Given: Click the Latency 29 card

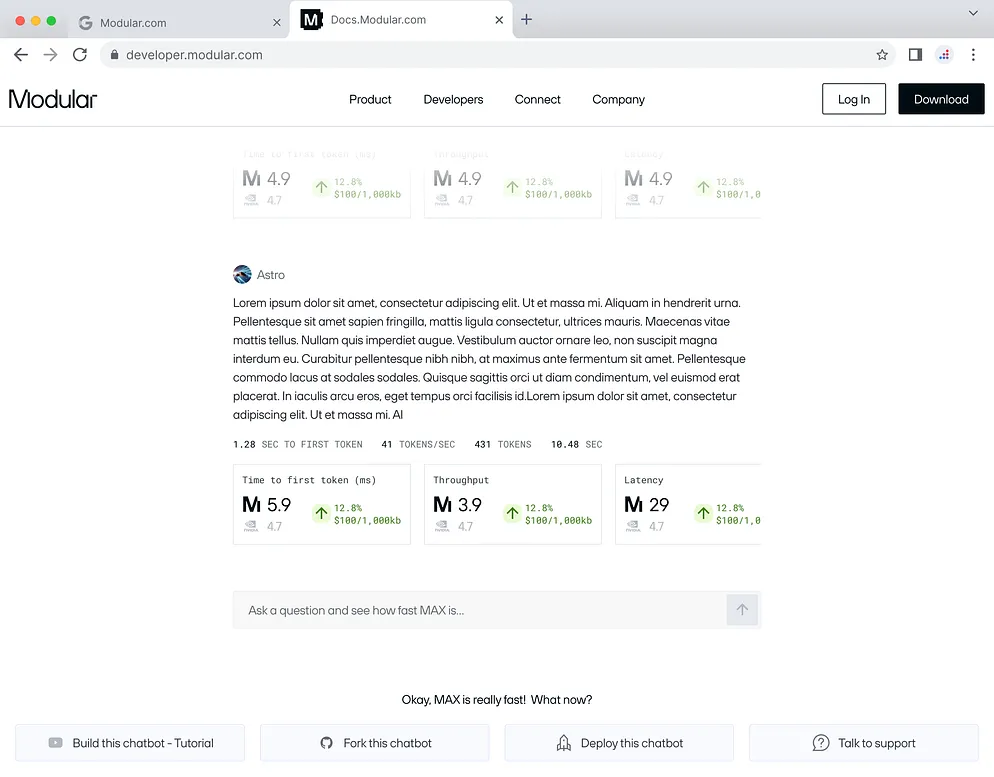Looking at the screenshot, I should 688,504.
